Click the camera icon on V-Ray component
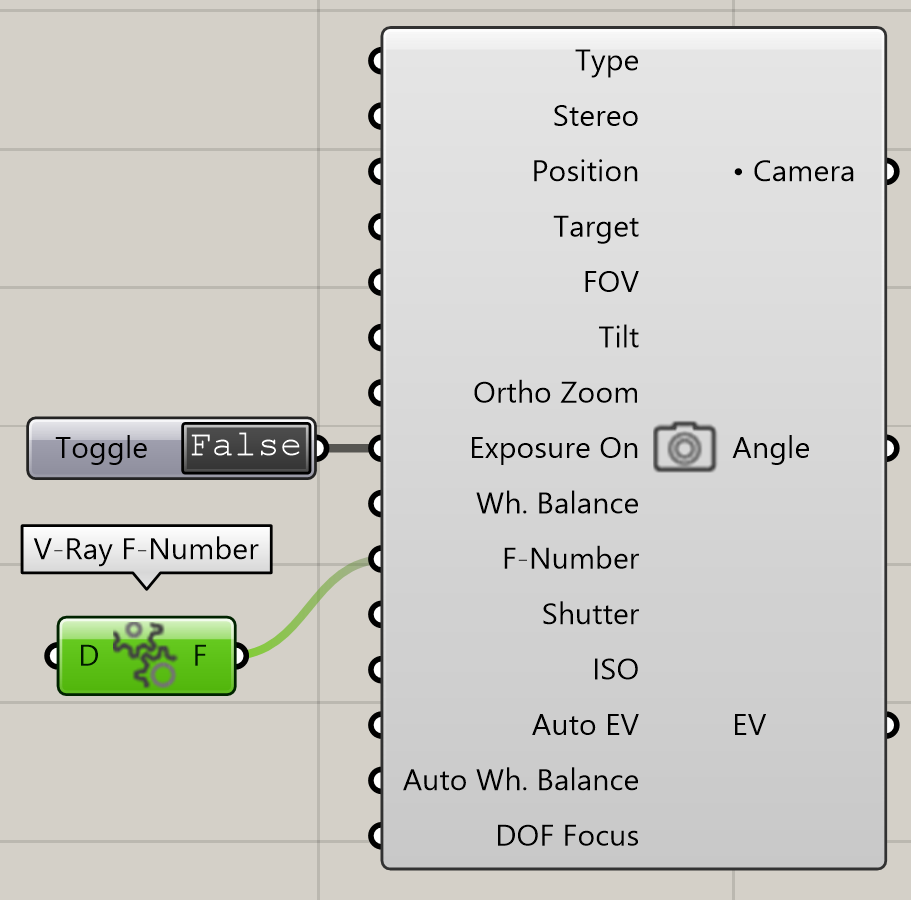Image resolution: width=911 pixels, height=900 pixels. tap(684, 447)
